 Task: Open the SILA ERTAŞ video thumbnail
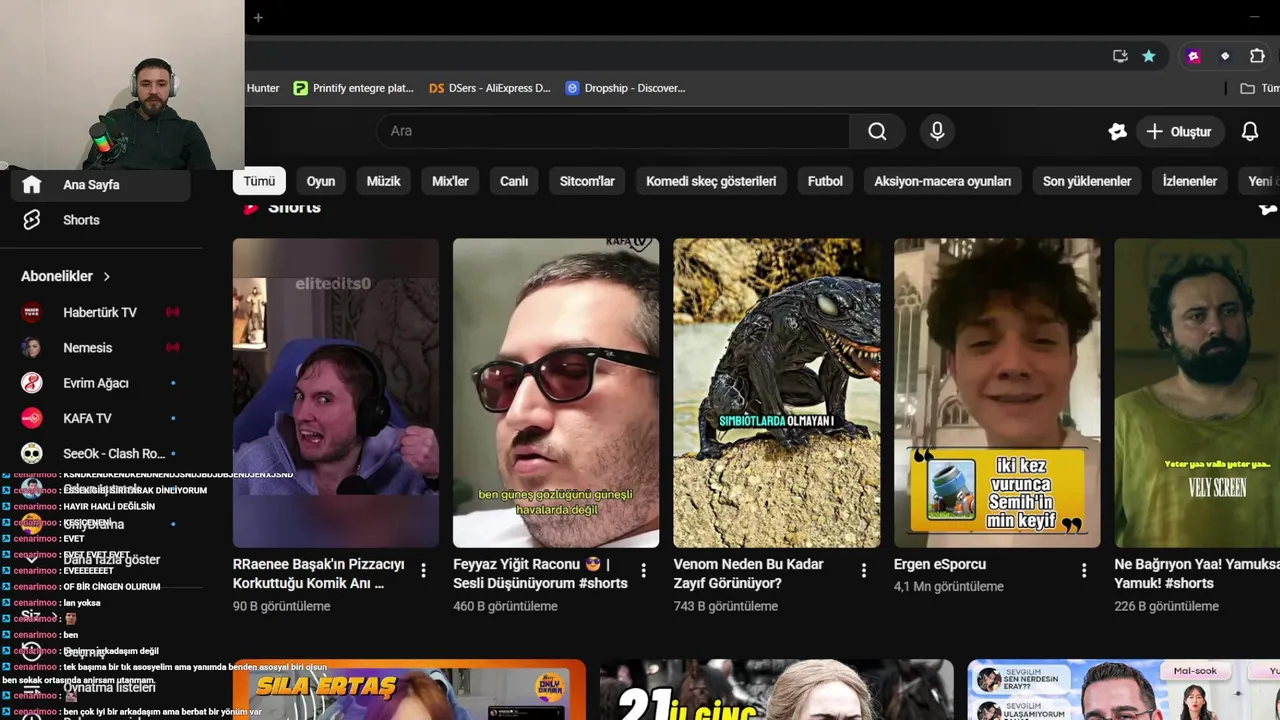tap(409, 690)
